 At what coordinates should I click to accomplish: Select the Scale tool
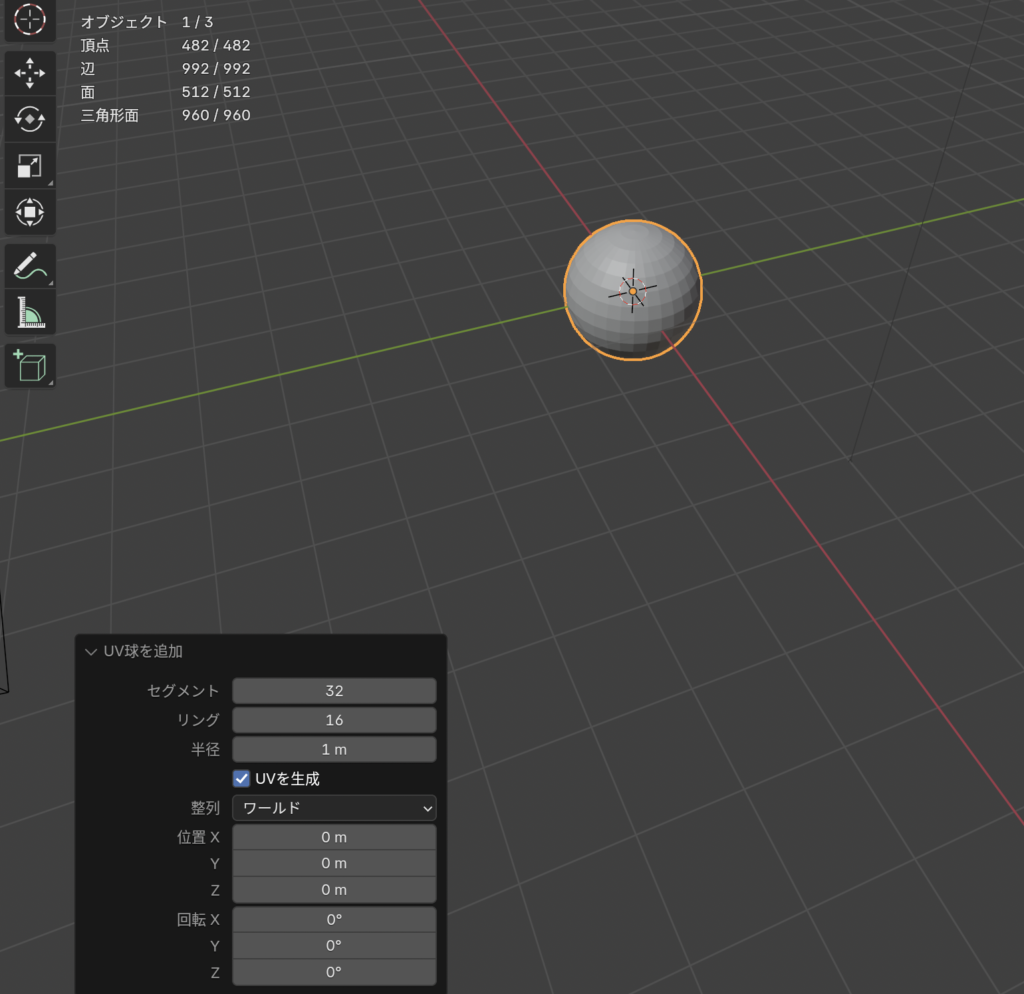pyautogui.click(x=30, y=166)
